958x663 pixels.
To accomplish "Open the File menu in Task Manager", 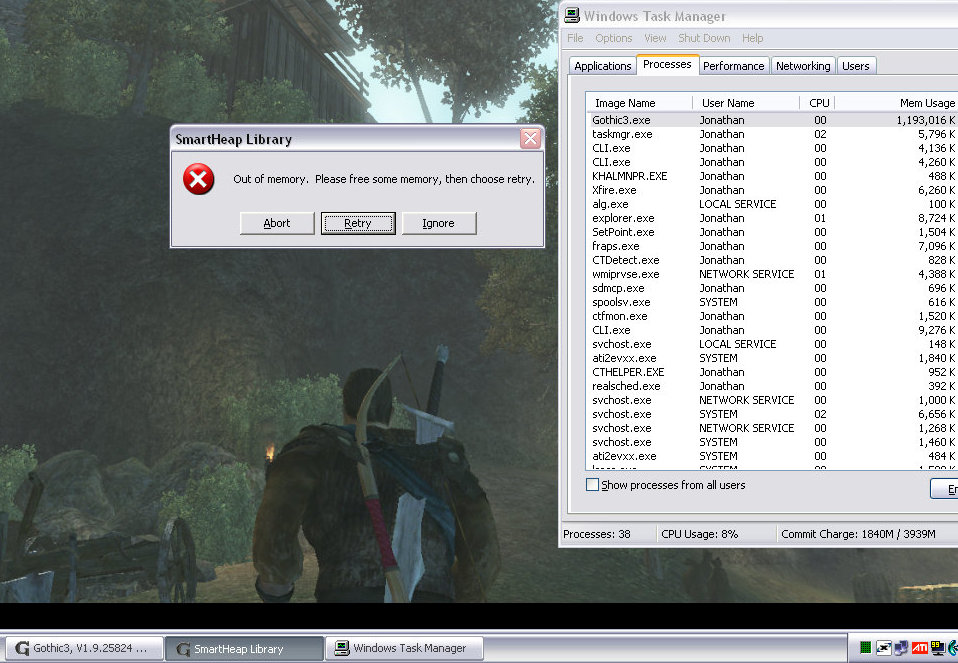I will [x=575, y=38].
